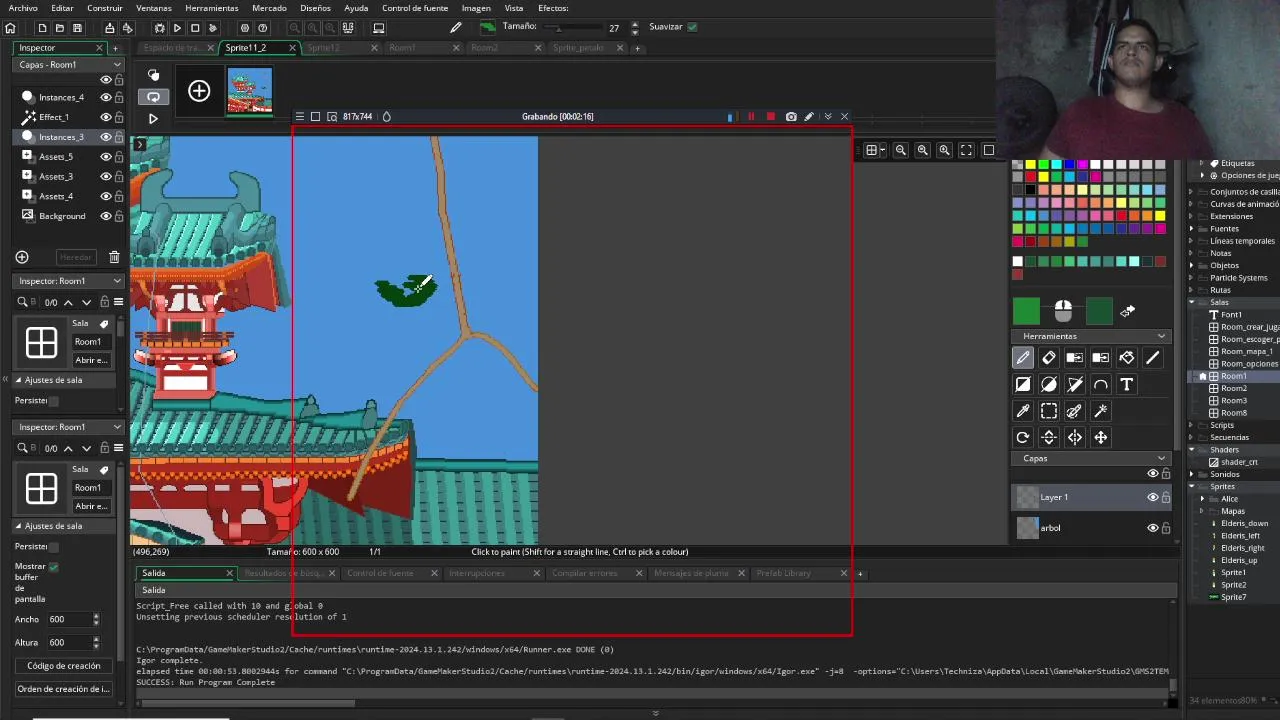This screenshot has width=1280, height=720.
Task: Stop the screen recording red square
Action: click(x=770, y=117)
